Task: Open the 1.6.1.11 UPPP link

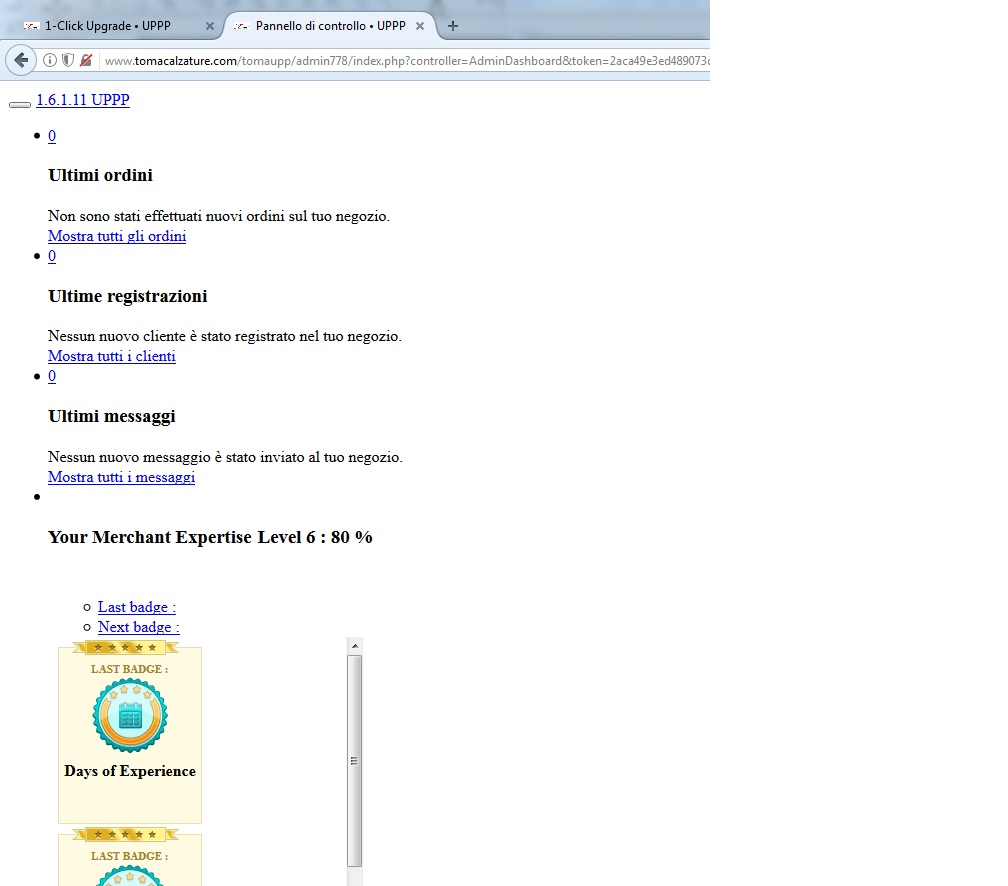Action: [83, 100]
